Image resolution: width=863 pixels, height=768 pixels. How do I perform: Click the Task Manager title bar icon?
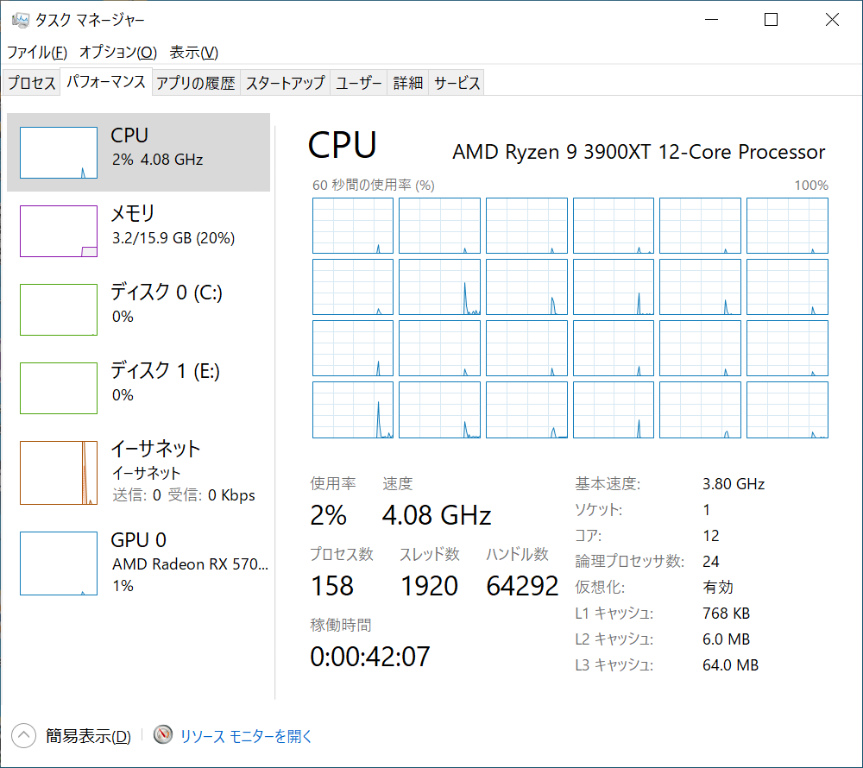tap(20, 20)
